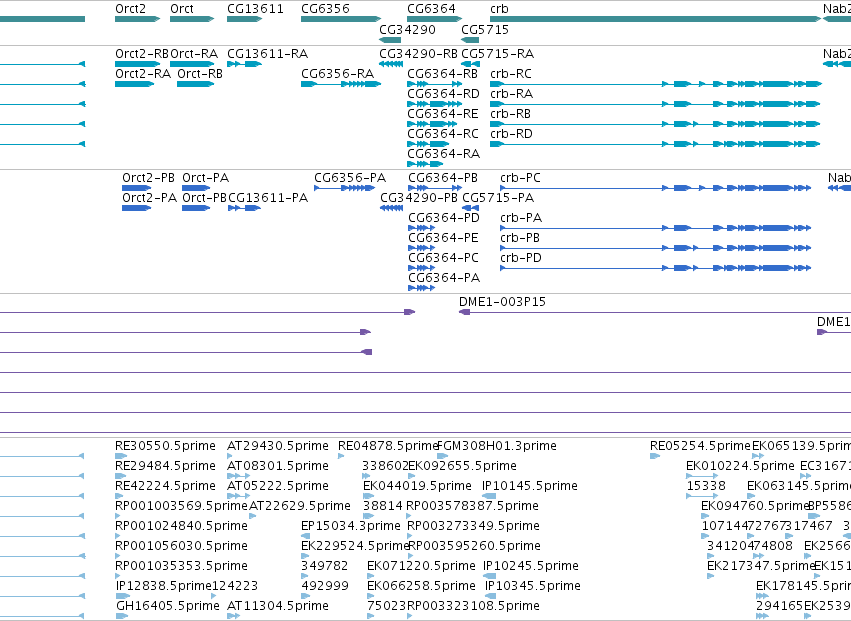Select EST GH16405.5prime

168,606
